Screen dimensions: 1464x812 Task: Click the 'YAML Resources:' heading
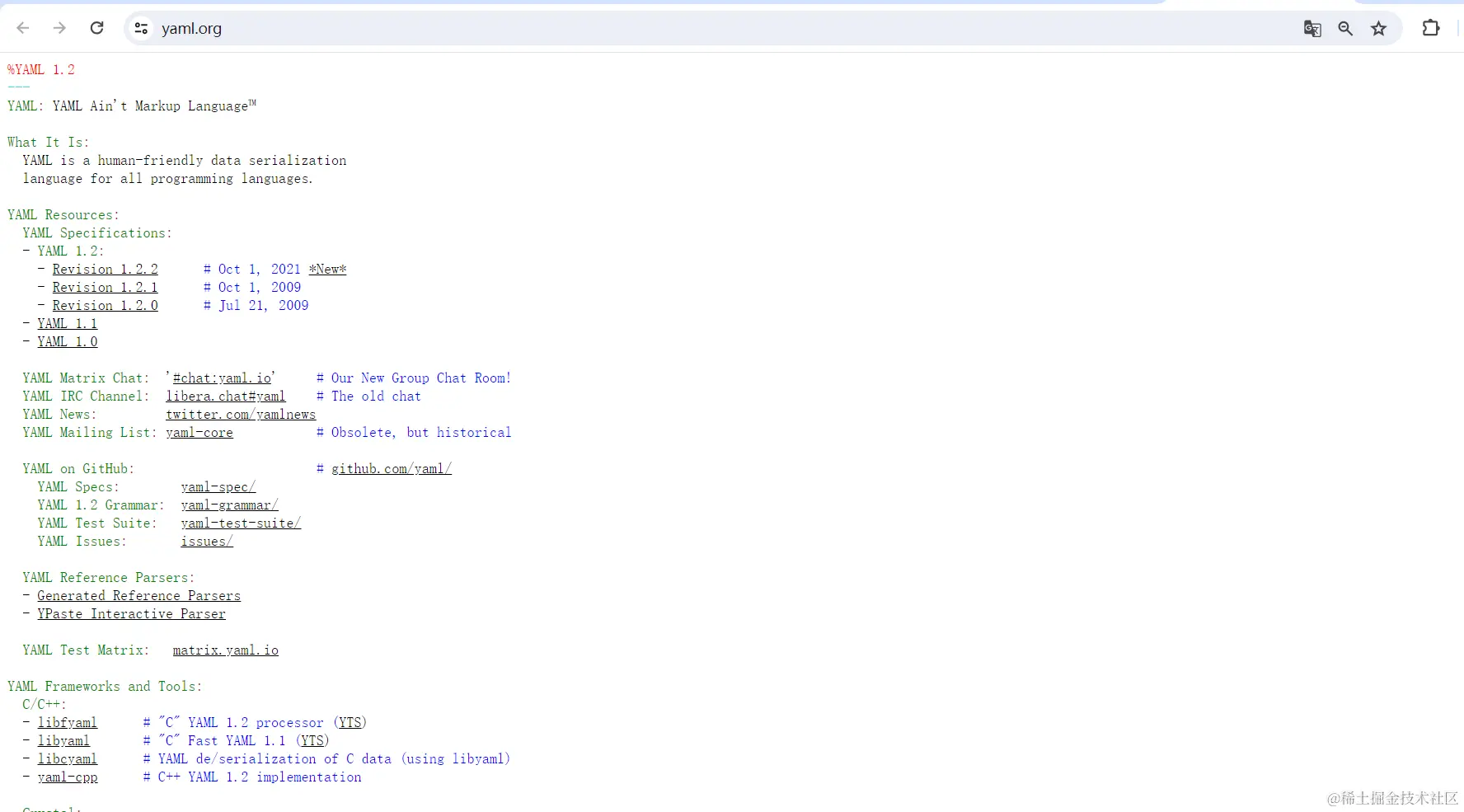tap(63, 215)
